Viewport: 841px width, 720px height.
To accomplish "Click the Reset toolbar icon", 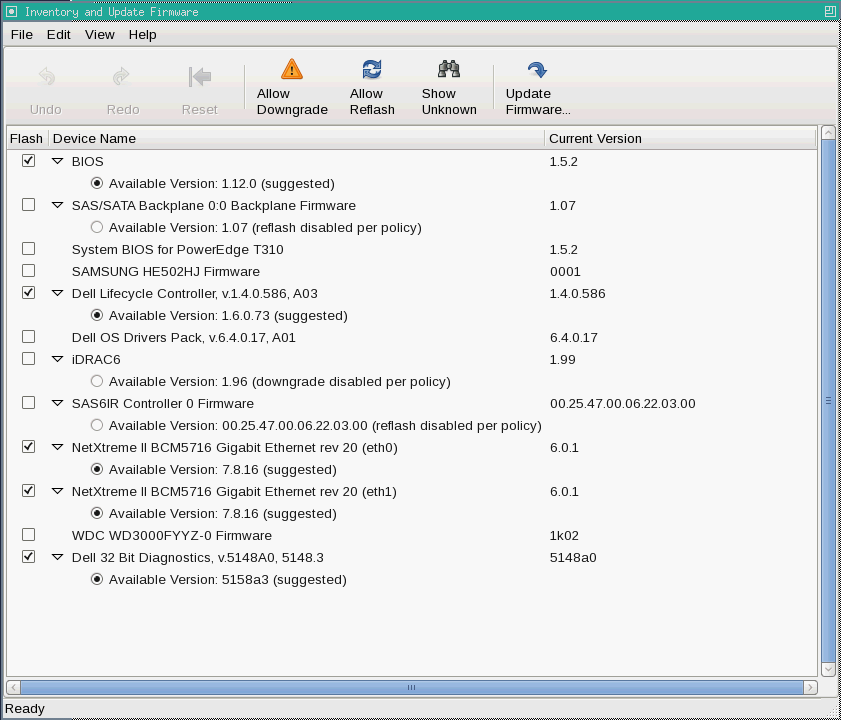I will point(200,76).
